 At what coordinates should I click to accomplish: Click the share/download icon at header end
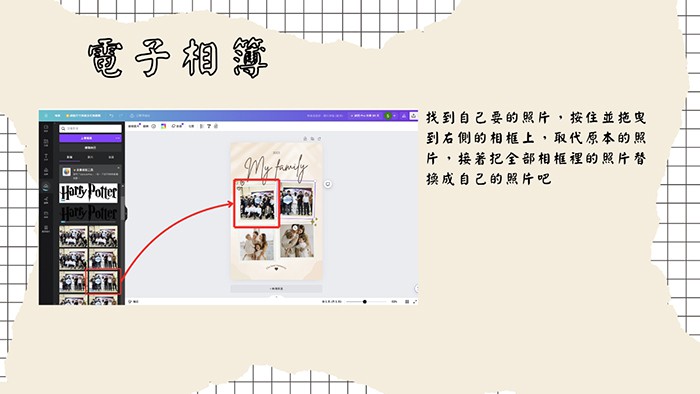[413, 116]
